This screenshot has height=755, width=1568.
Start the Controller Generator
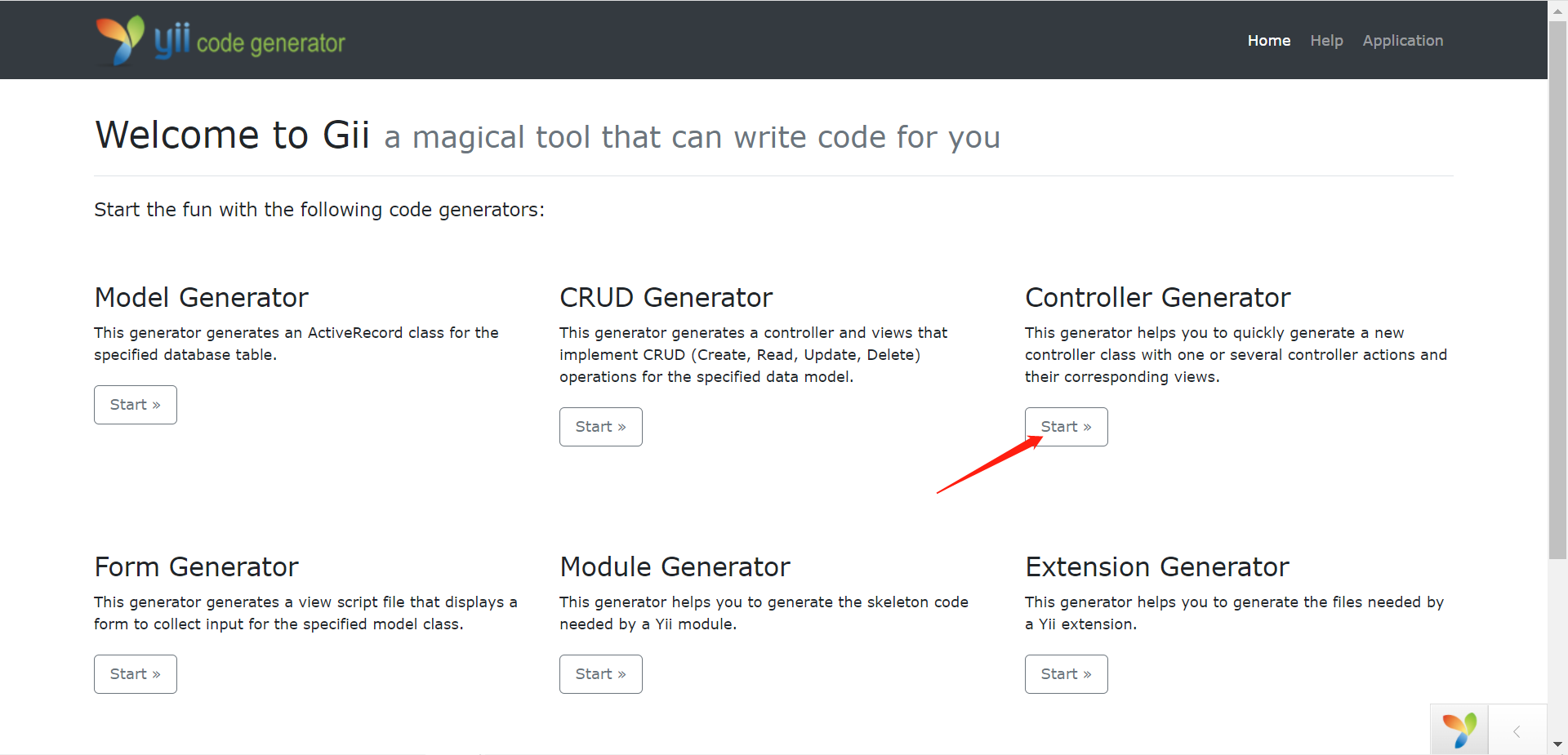[x=1067, y=427]
